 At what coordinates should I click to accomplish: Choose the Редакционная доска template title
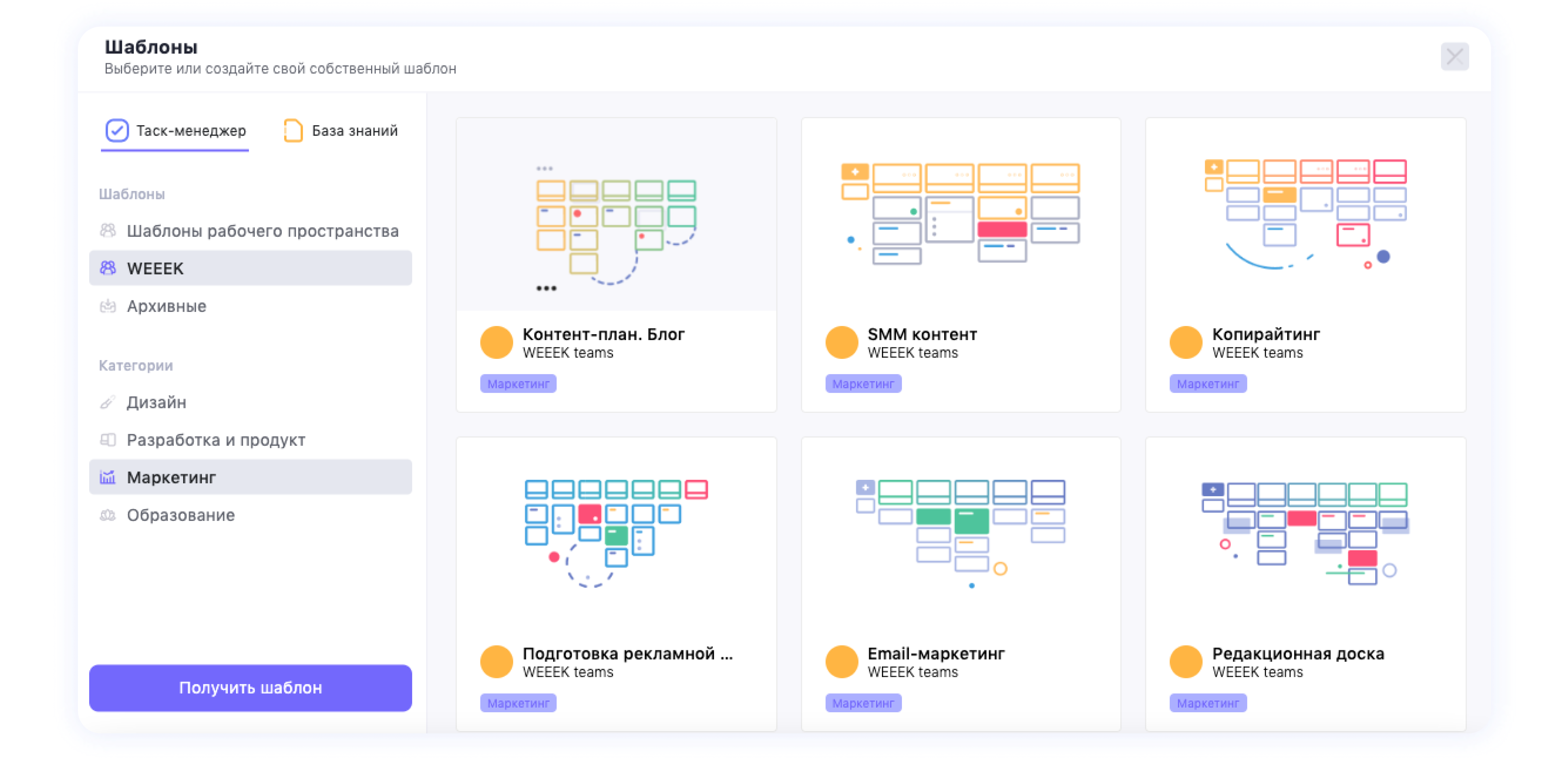pos(1297,654)
